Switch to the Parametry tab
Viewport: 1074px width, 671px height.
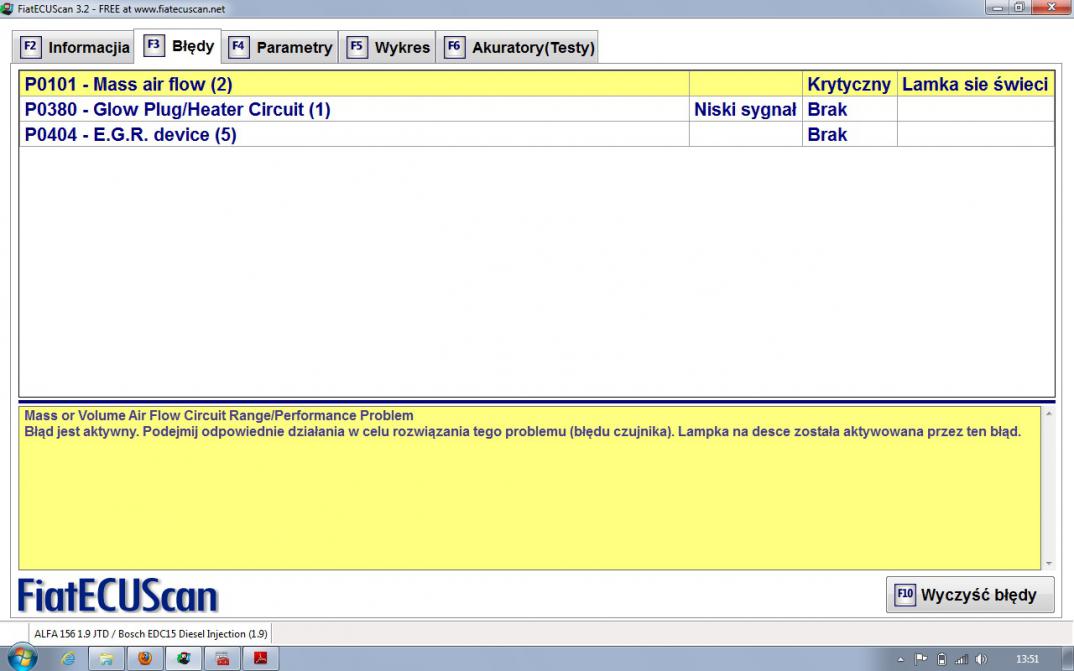280,47
